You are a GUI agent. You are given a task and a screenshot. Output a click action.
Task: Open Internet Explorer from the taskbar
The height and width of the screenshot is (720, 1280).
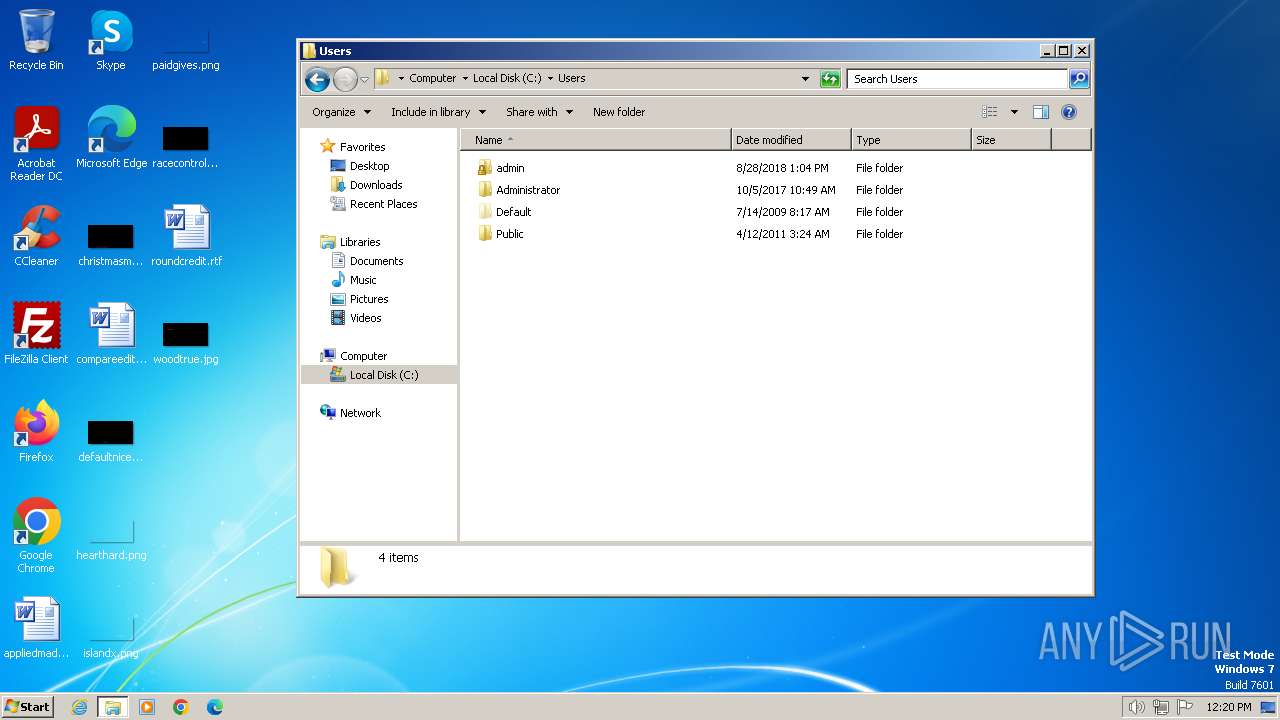(79, 707)
